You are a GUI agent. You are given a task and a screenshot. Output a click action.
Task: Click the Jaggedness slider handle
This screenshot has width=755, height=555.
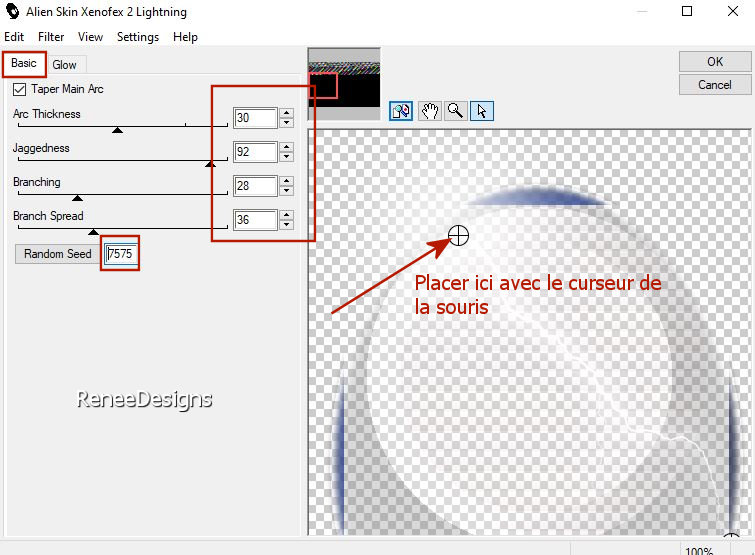(x=210, y=164)
